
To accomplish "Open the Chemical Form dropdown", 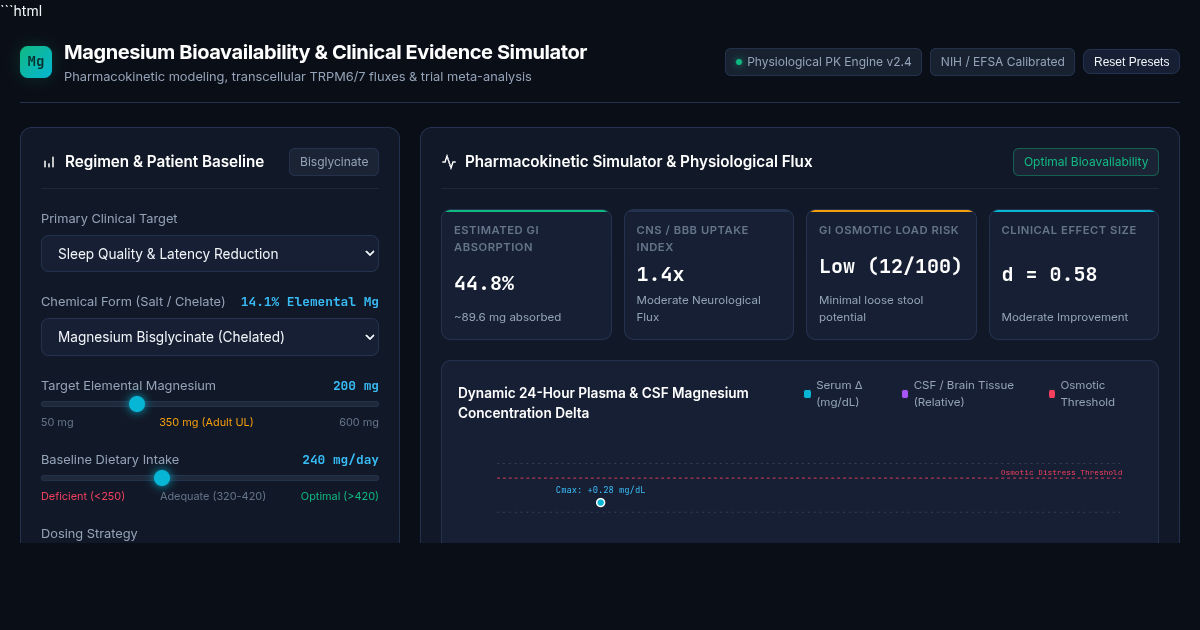I will [x=210, y=337].
